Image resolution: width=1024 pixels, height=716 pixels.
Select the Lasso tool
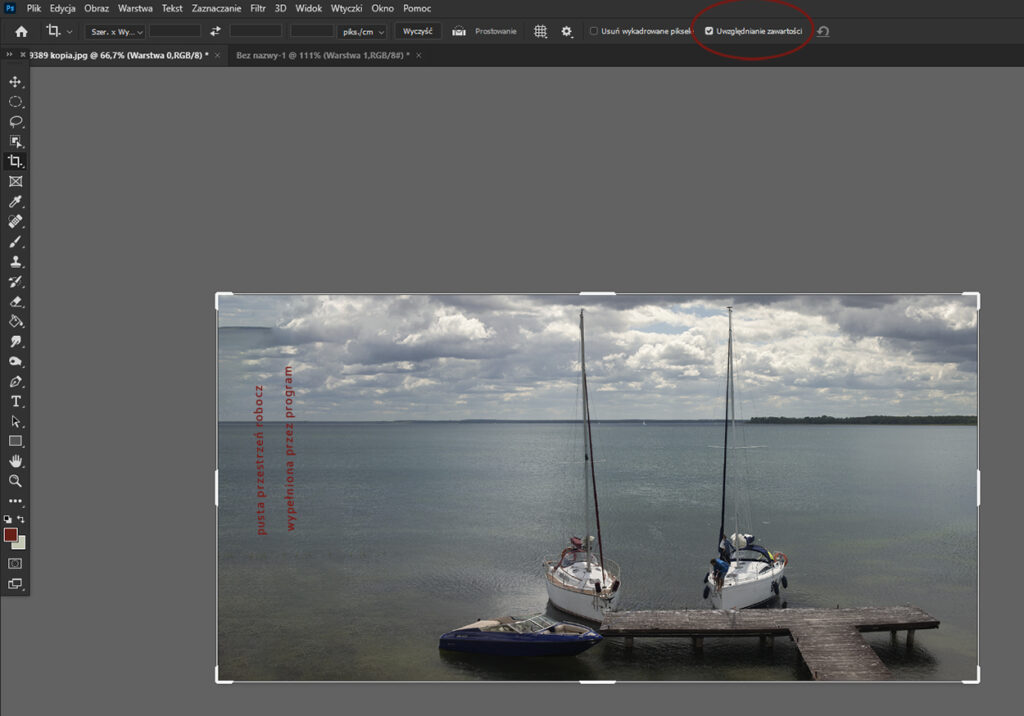tap(14, 121)
